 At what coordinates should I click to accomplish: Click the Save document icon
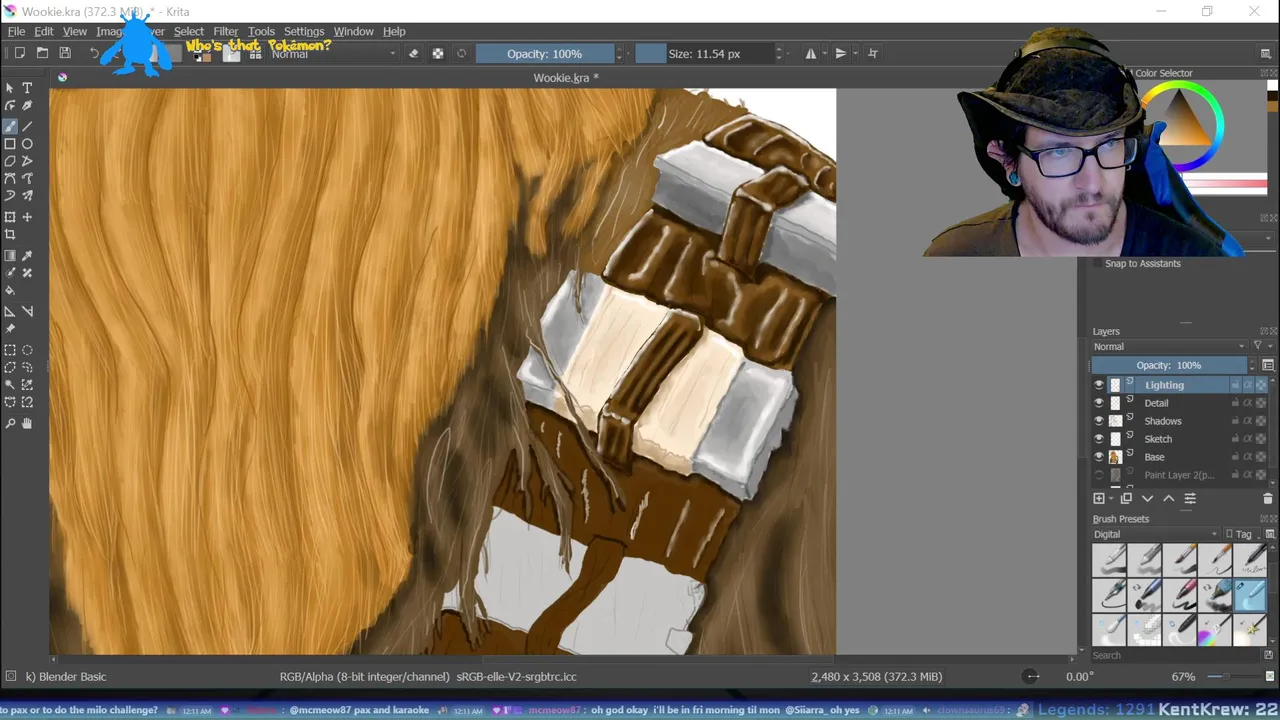tap(65, 53)
